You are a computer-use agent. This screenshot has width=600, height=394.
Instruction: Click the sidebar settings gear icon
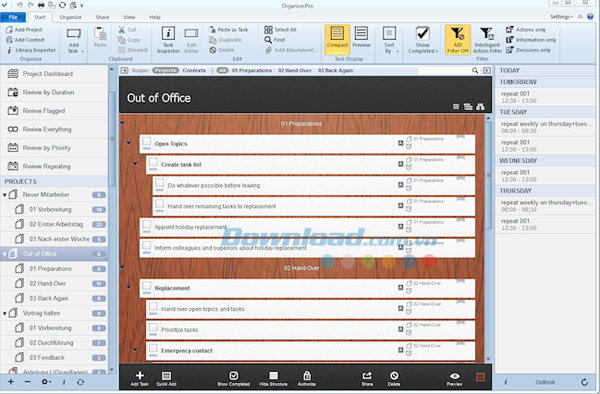46,382
